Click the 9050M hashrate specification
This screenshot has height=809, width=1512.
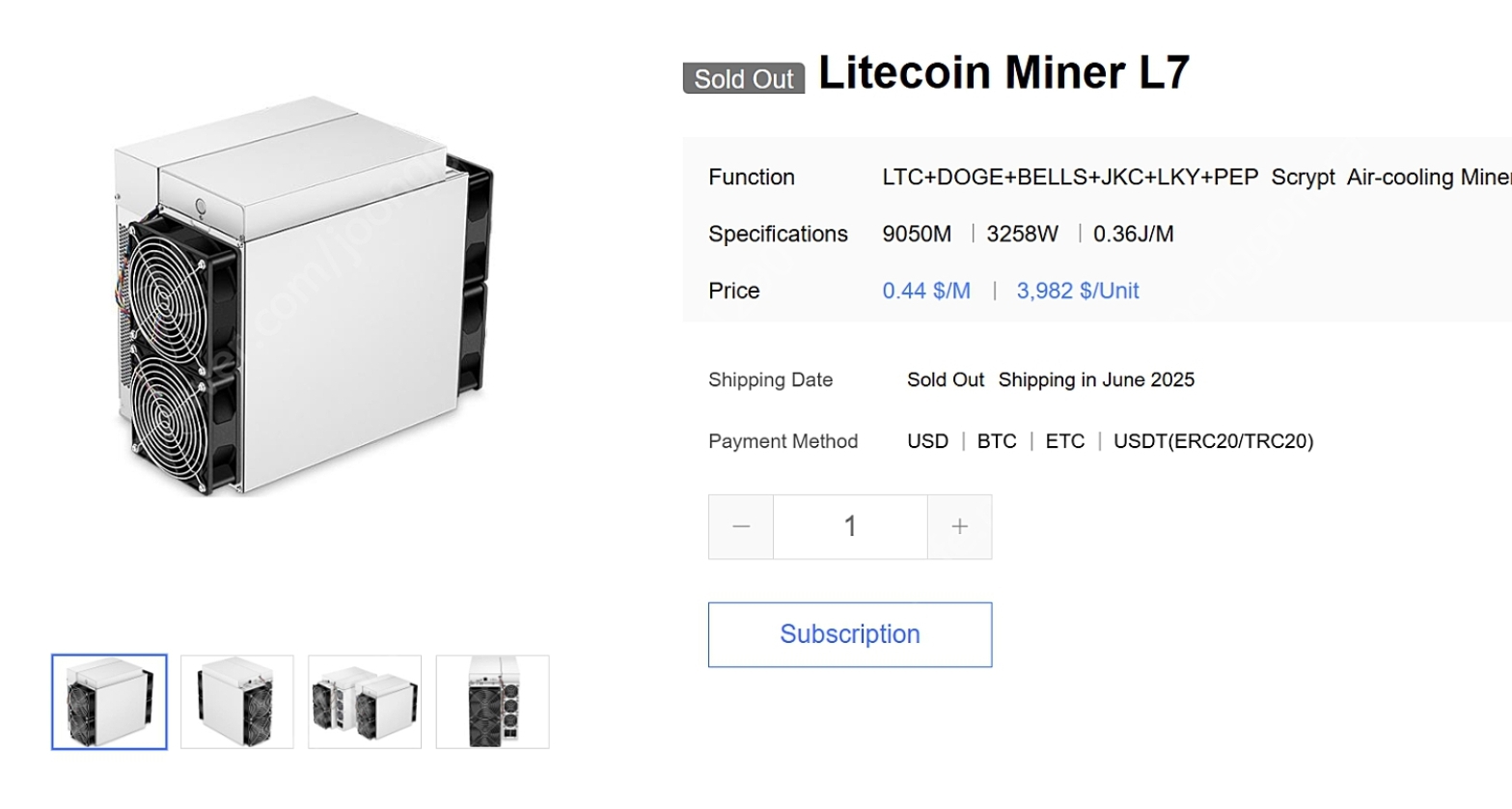917,234
